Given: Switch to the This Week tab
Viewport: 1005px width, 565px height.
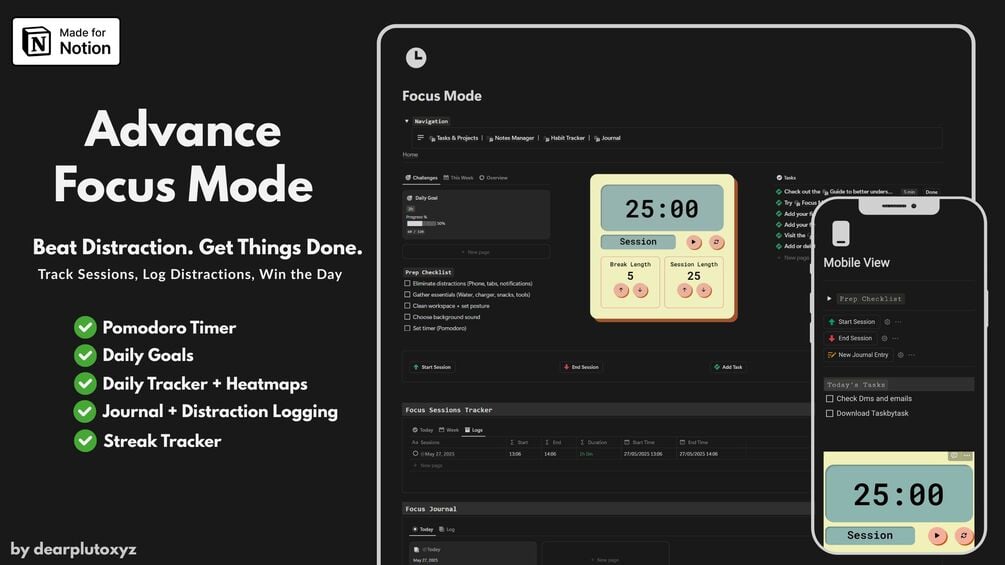Looking at the screenshot, I should 458,177.
